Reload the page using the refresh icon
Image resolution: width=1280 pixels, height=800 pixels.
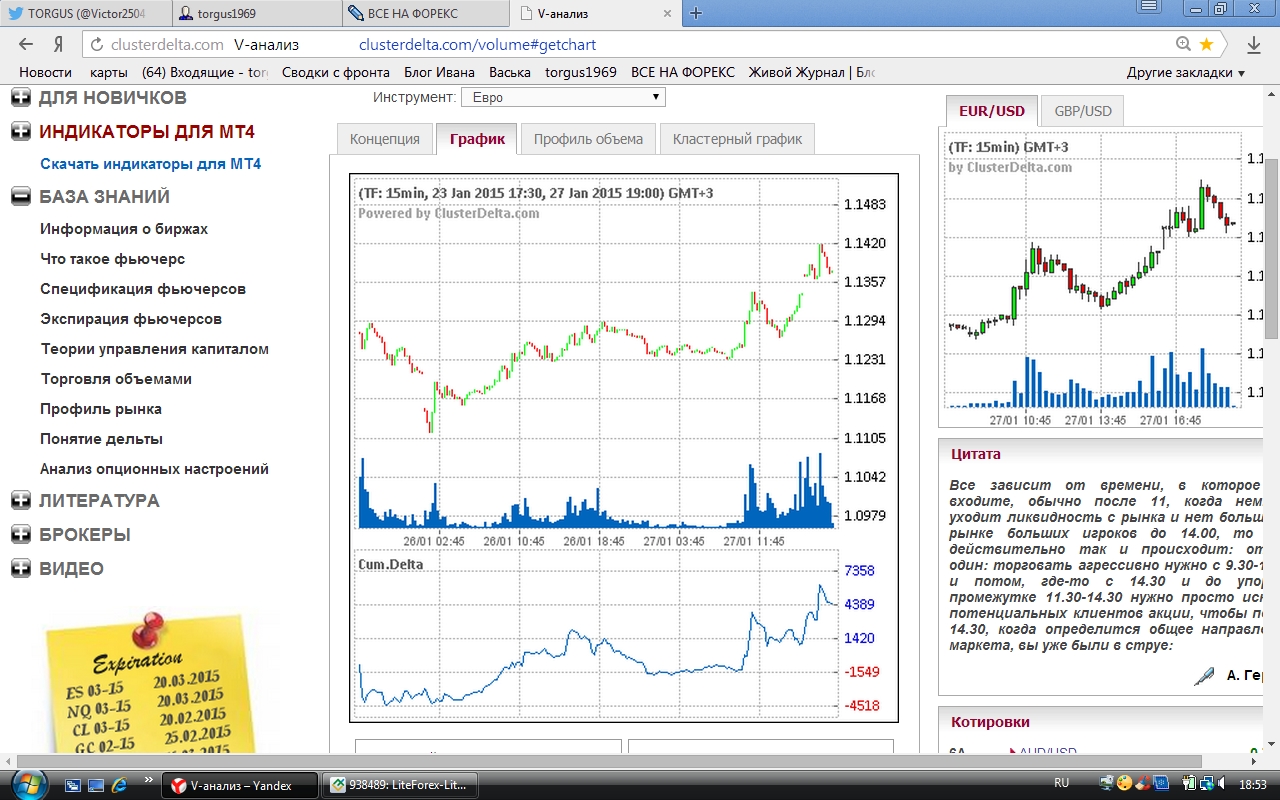click(x=96, y=45)
